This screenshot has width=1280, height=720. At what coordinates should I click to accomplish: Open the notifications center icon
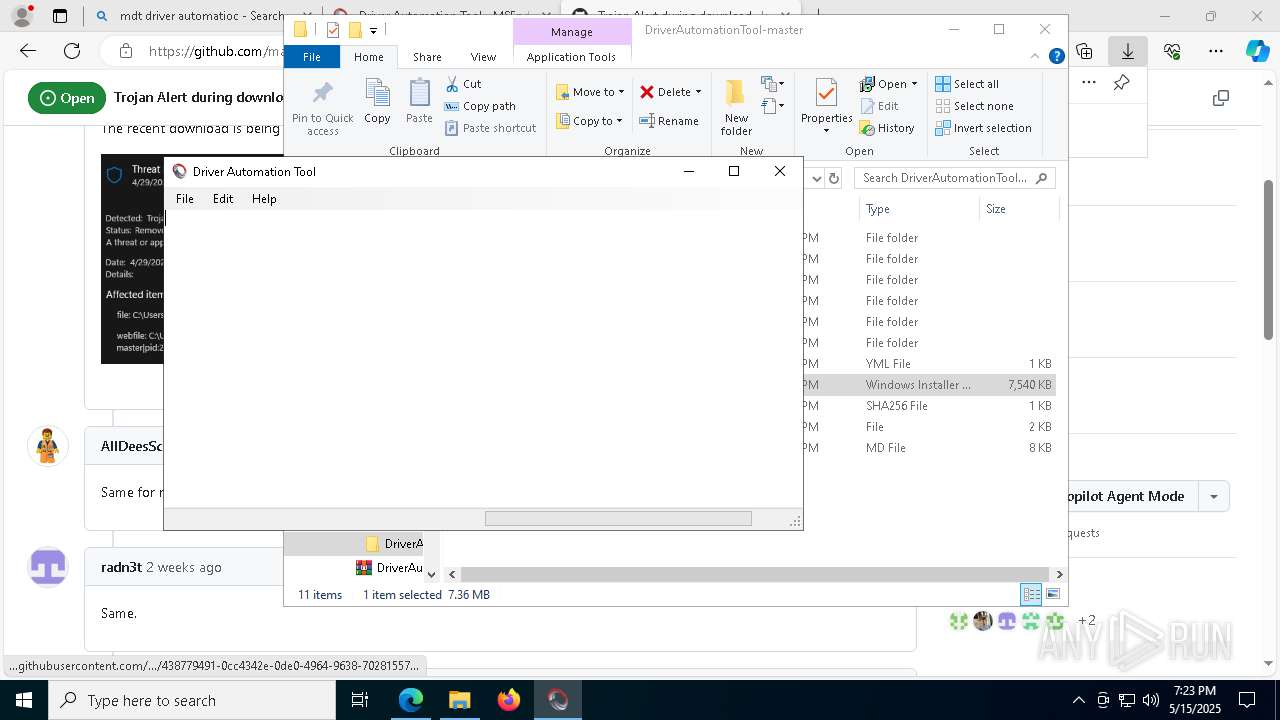[x=1247, y=700]
